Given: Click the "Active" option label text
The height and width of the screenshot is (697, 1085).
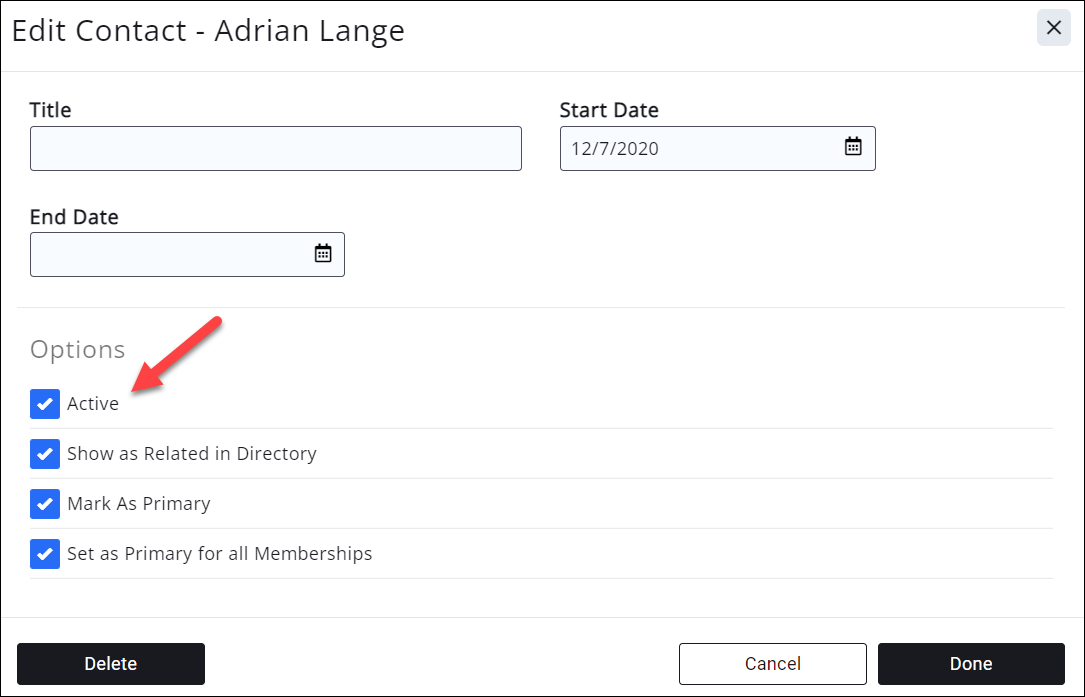Looking at the screenshot, I should 93,404.
